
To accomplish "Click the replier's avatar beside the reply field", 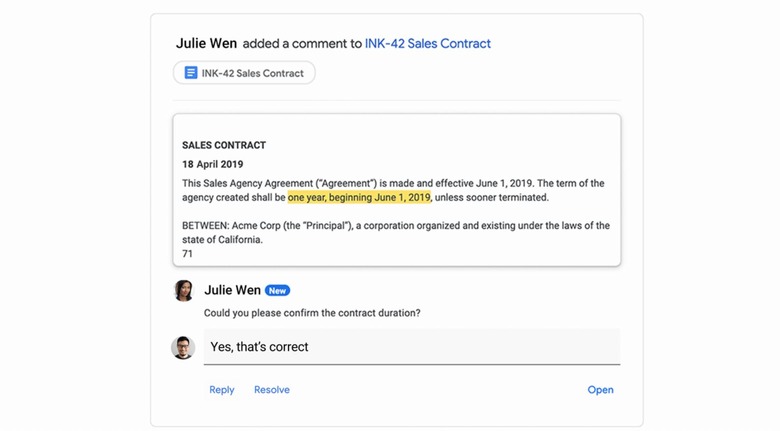I will click(183, 347).
